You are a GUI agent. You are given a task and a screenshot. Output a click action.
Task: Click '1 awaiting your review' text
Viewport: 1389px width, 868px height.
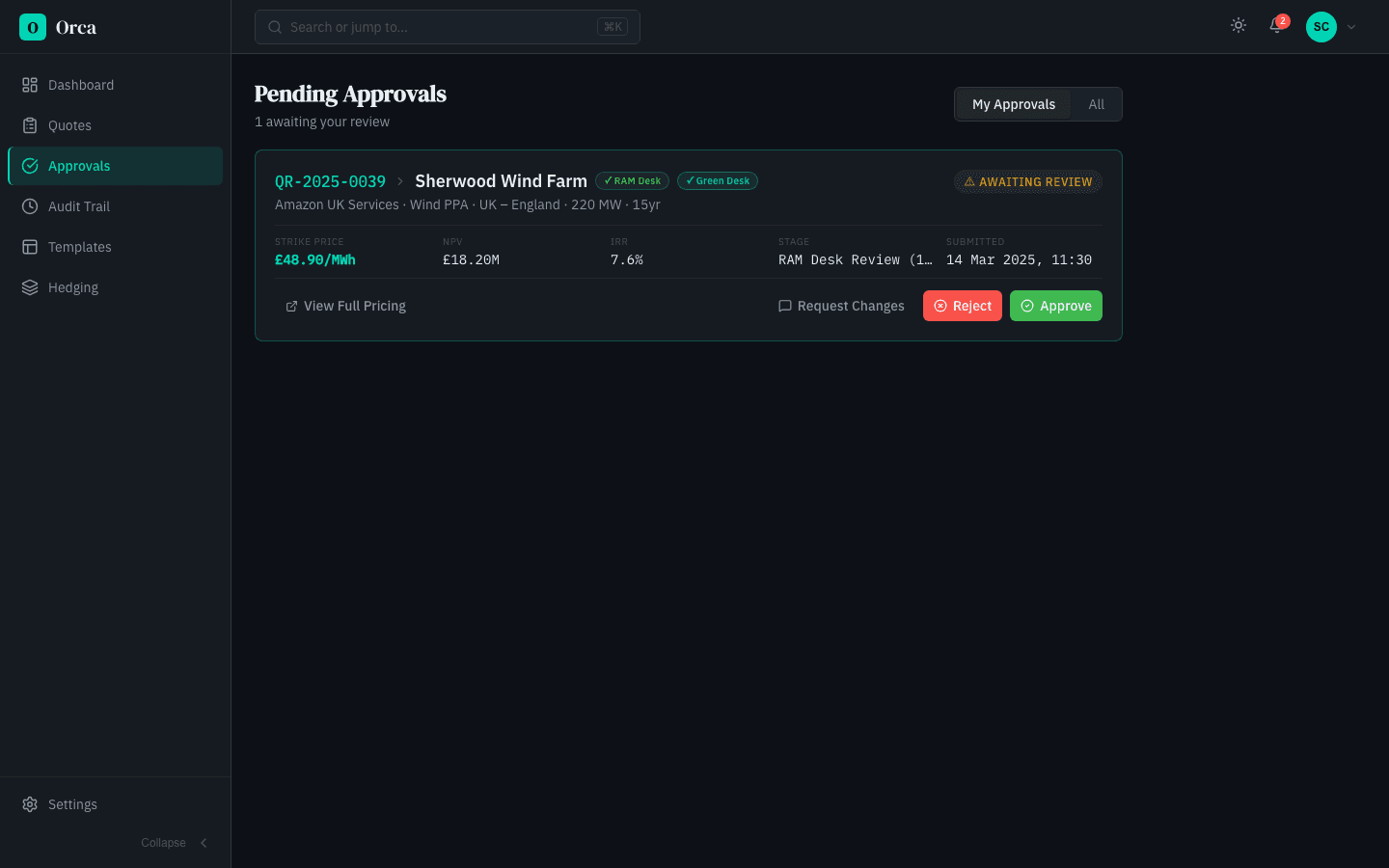click(322, 122)
